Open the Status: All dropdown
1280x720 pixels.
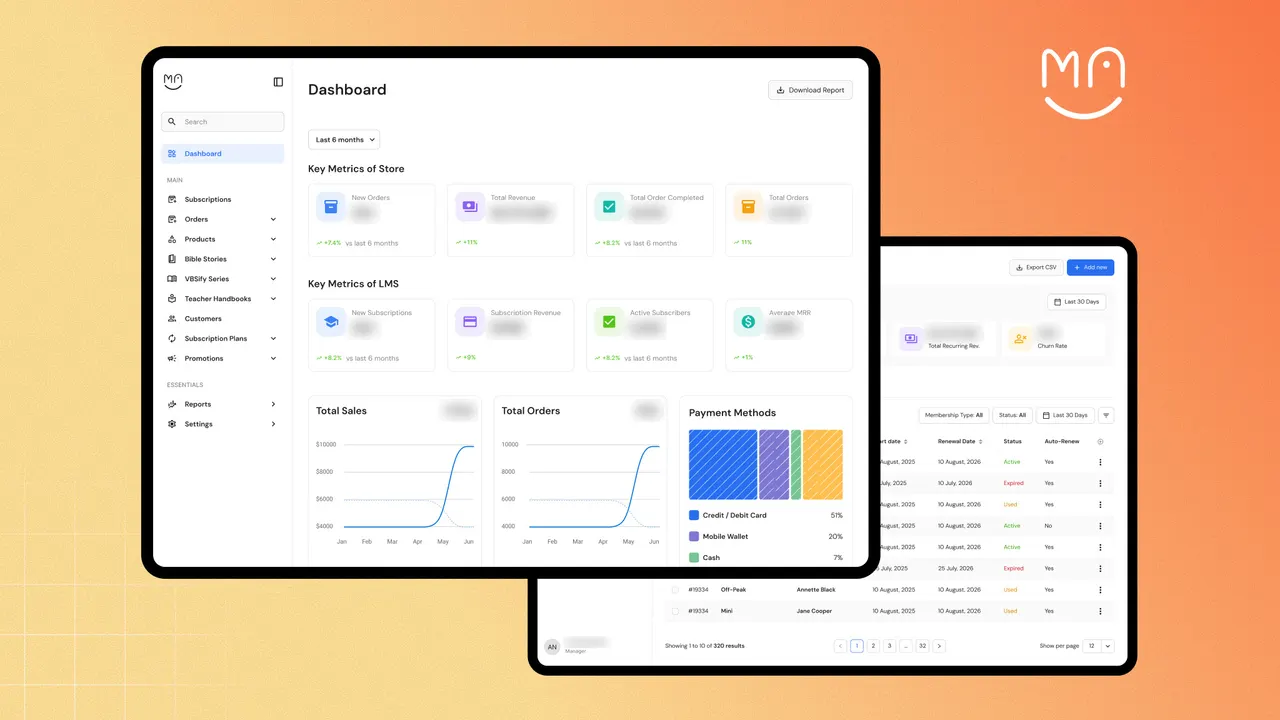tap(1012, 415)
